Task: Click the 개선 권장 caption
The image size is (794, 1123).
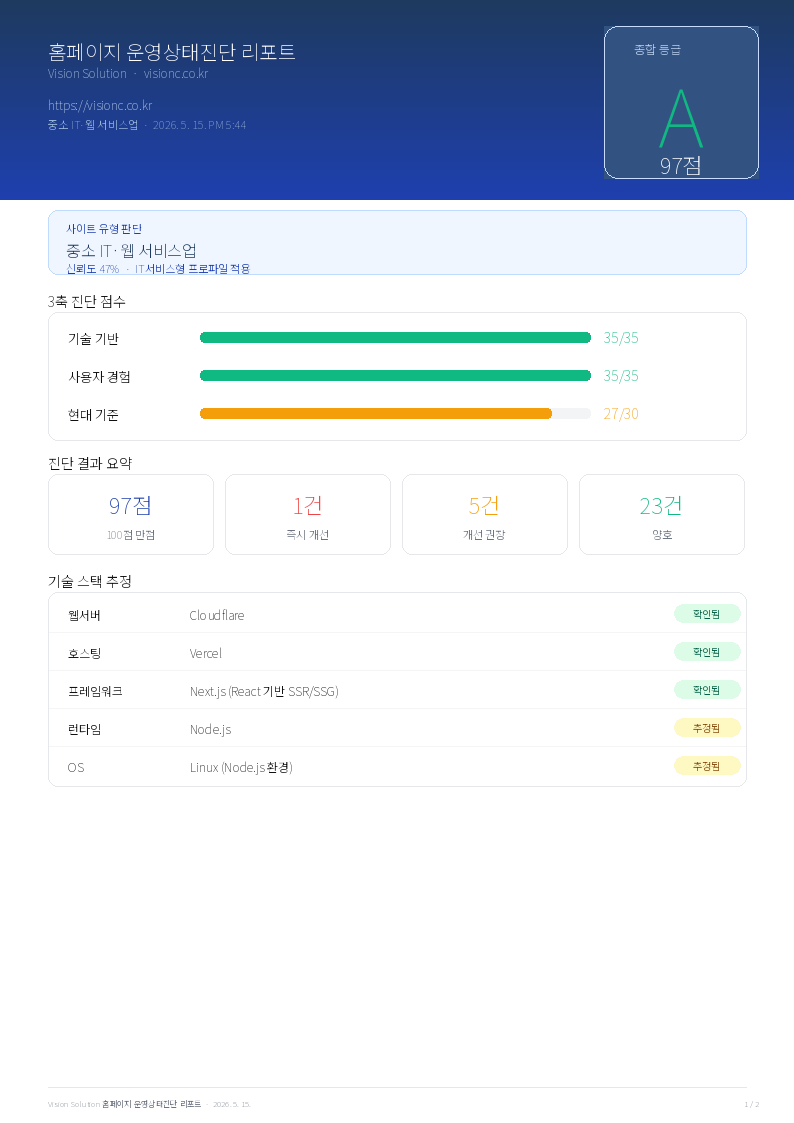Action: pyautogui.click(x=484, y=535)
